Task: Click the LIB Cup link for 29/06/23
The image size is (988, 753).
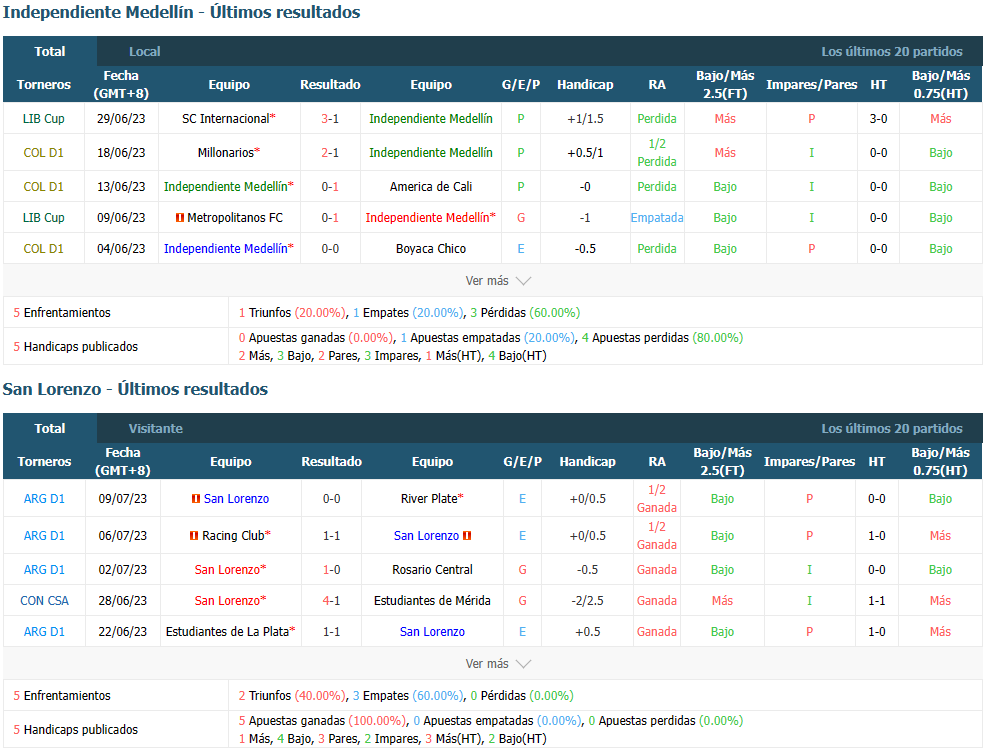Action: pos(43,119)
